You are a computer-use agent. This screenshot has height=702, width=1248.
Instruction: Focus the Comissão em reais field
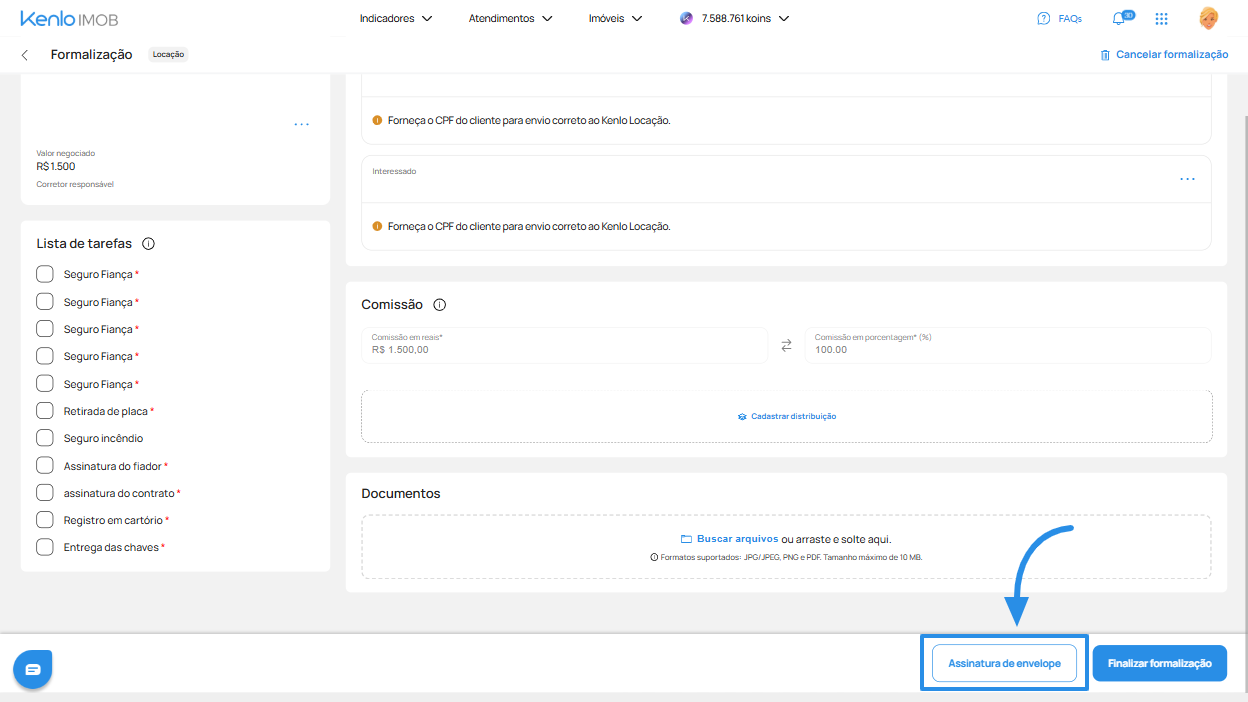(x=564, y=345)
